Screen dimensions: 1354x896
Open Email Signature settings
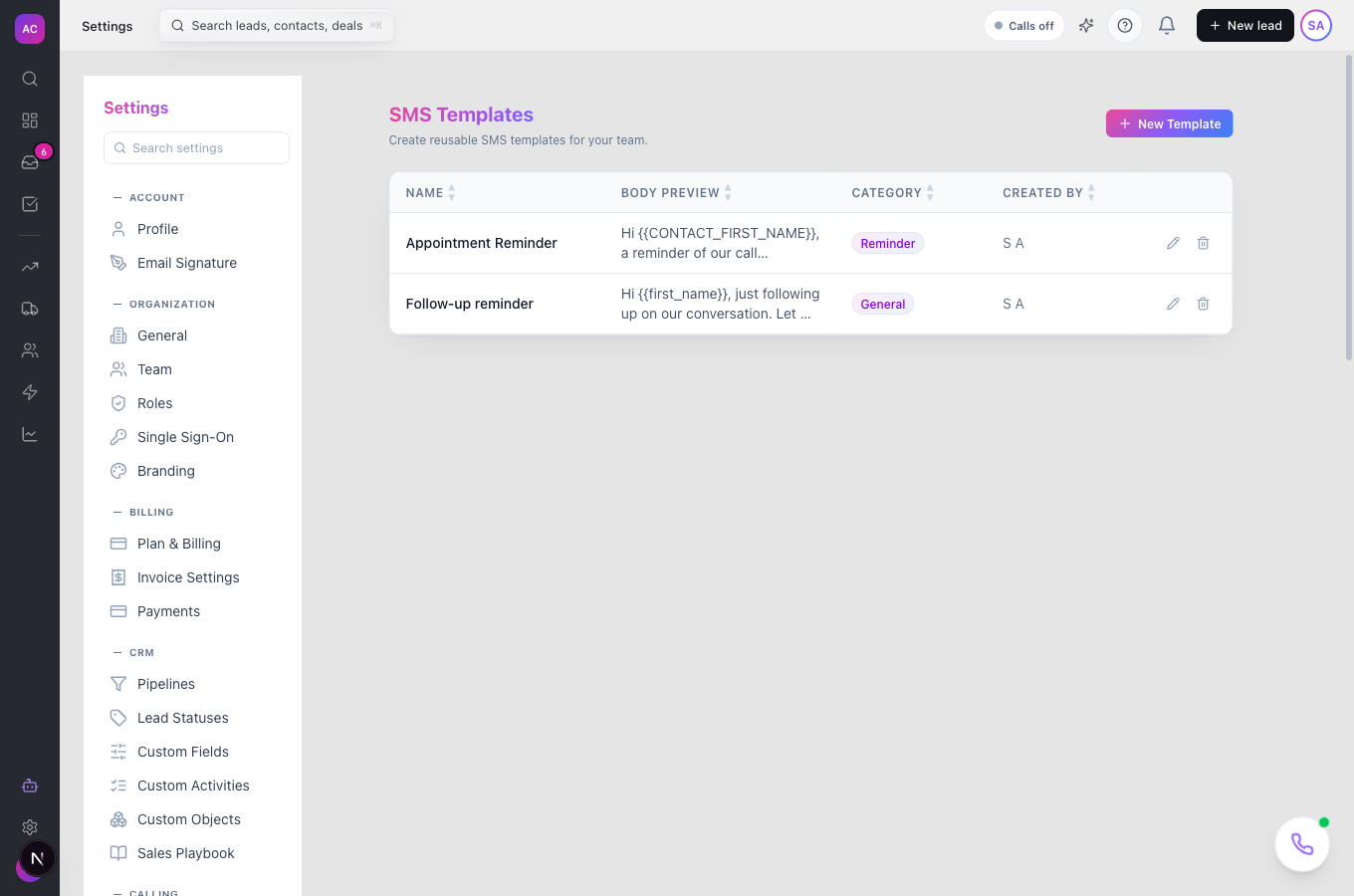[x=196, y=263]
